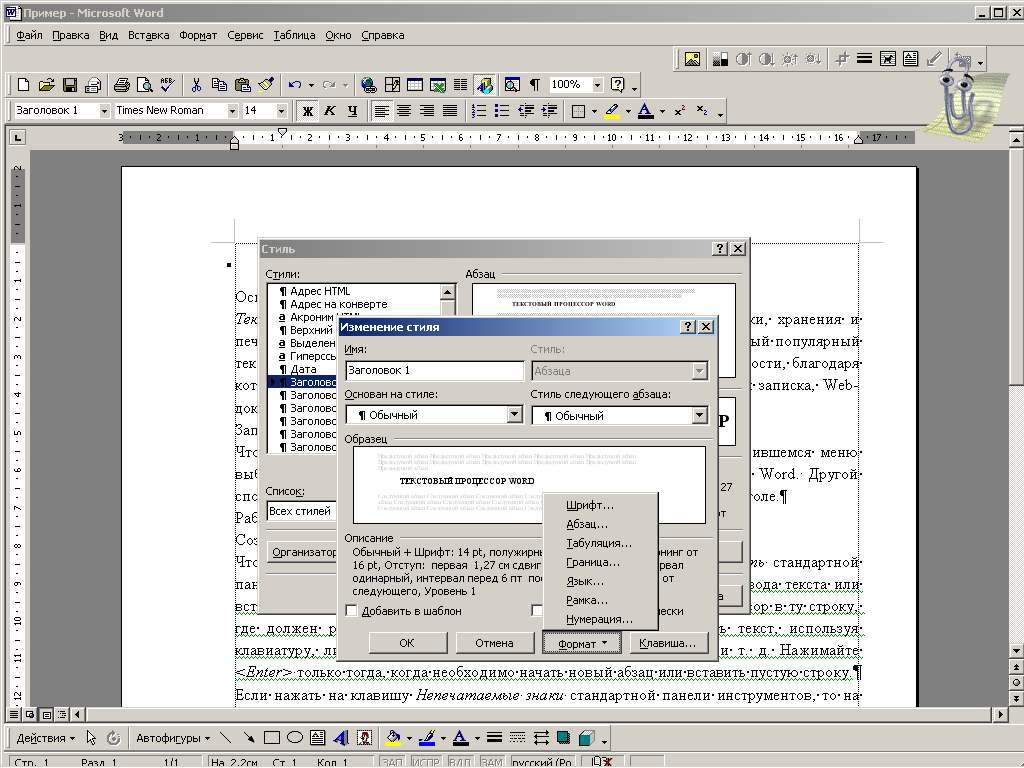Choose Абзац... from Format popup menu

(600, 524)
